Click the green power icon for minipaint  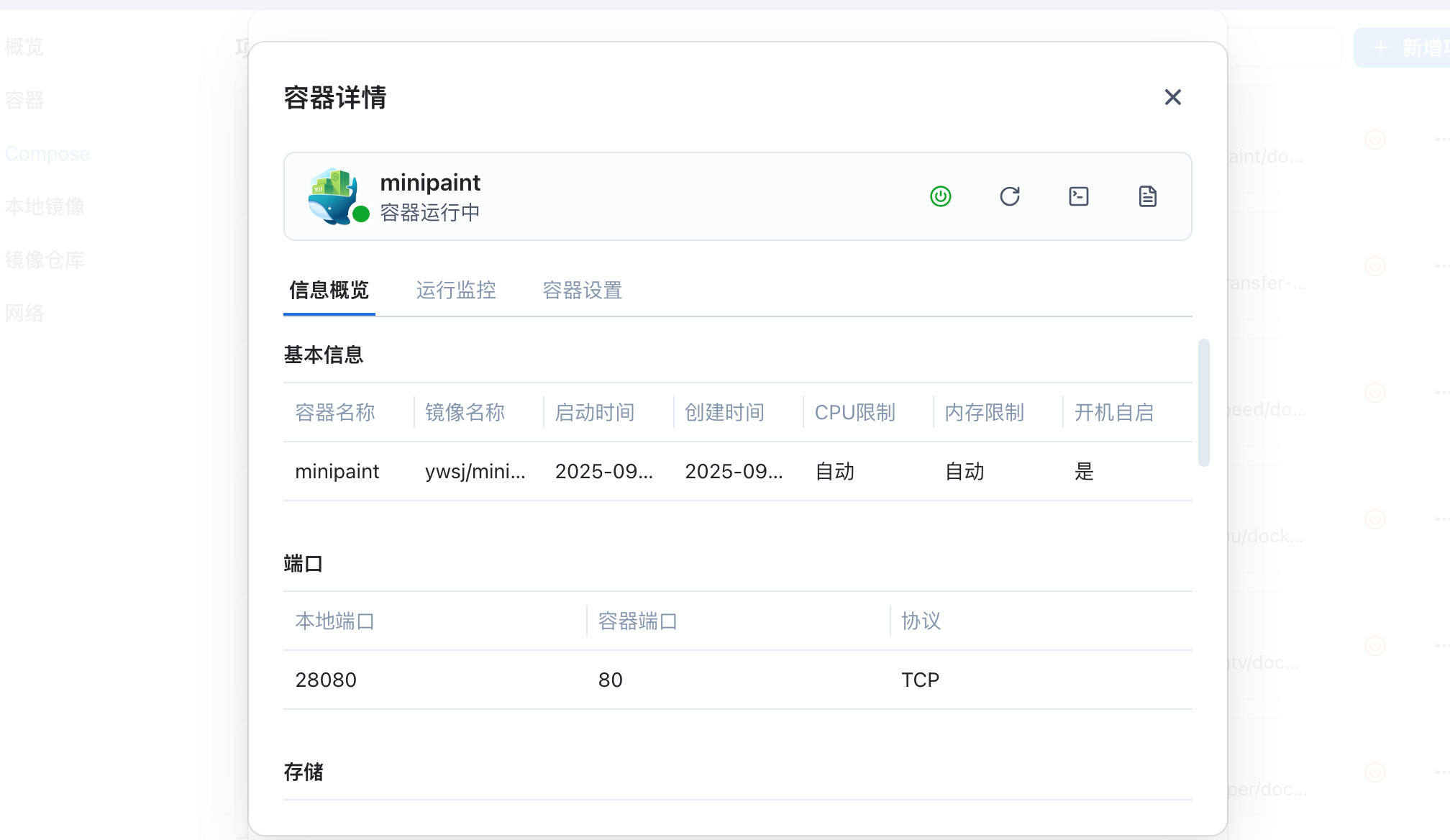click(x=941, y=196)
